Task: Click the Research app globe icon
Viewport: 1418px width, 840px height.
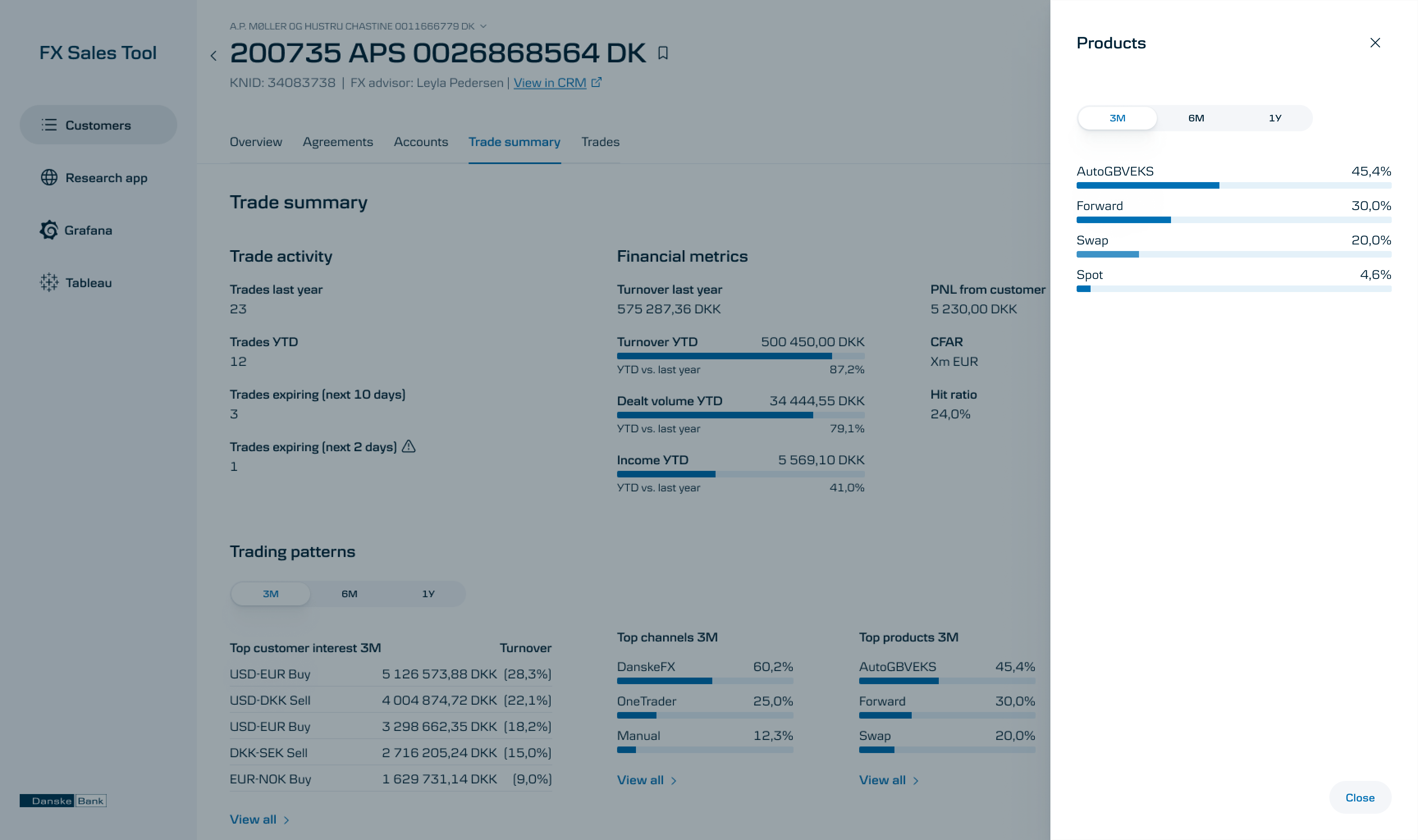Action: 49,178
